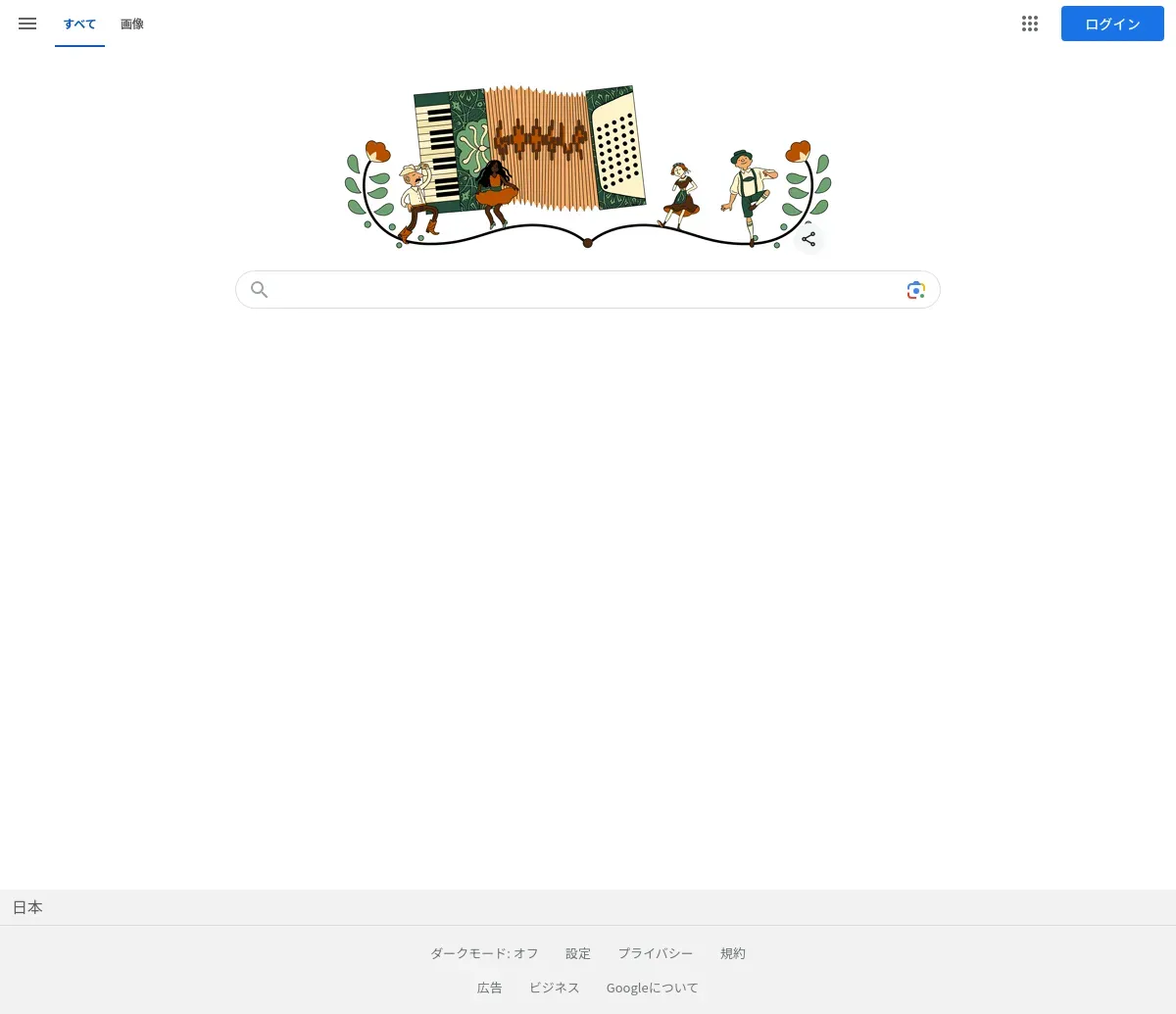The height and width of the screenshot is (1014, 1176).
Task: Search by image with Google Lens
Action: (x=915, y=290)
